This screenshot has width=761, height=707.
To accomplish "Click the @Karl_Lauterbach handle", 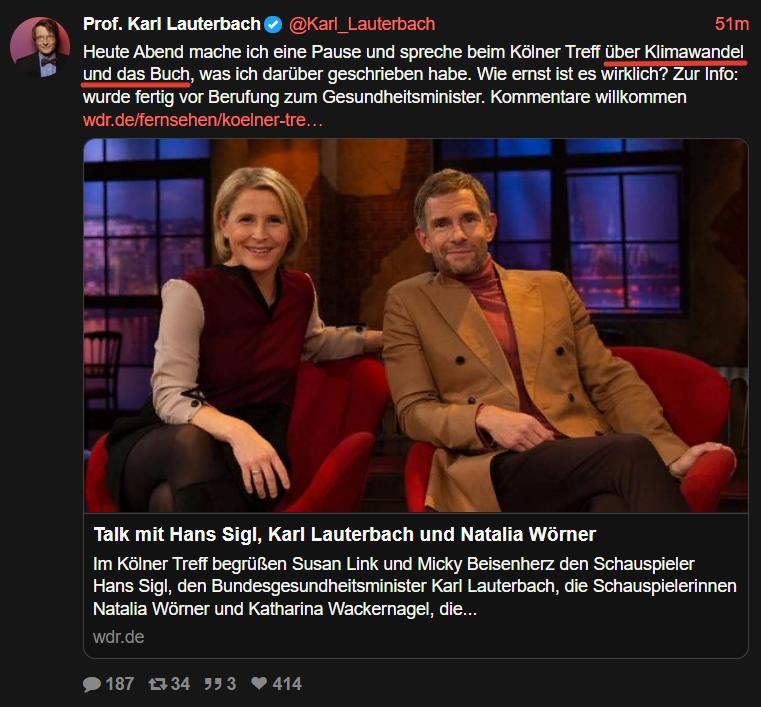I will point(362,24).
